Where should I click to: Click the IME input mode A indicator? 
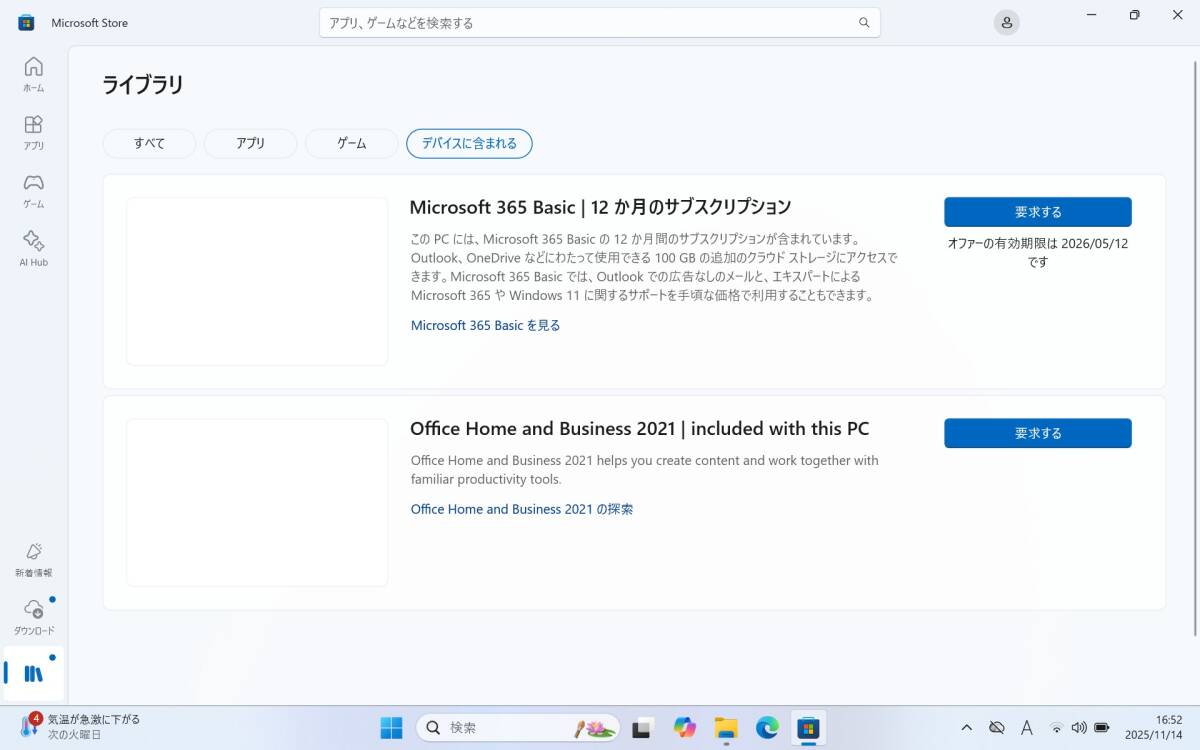click(x=1027, y=728)
